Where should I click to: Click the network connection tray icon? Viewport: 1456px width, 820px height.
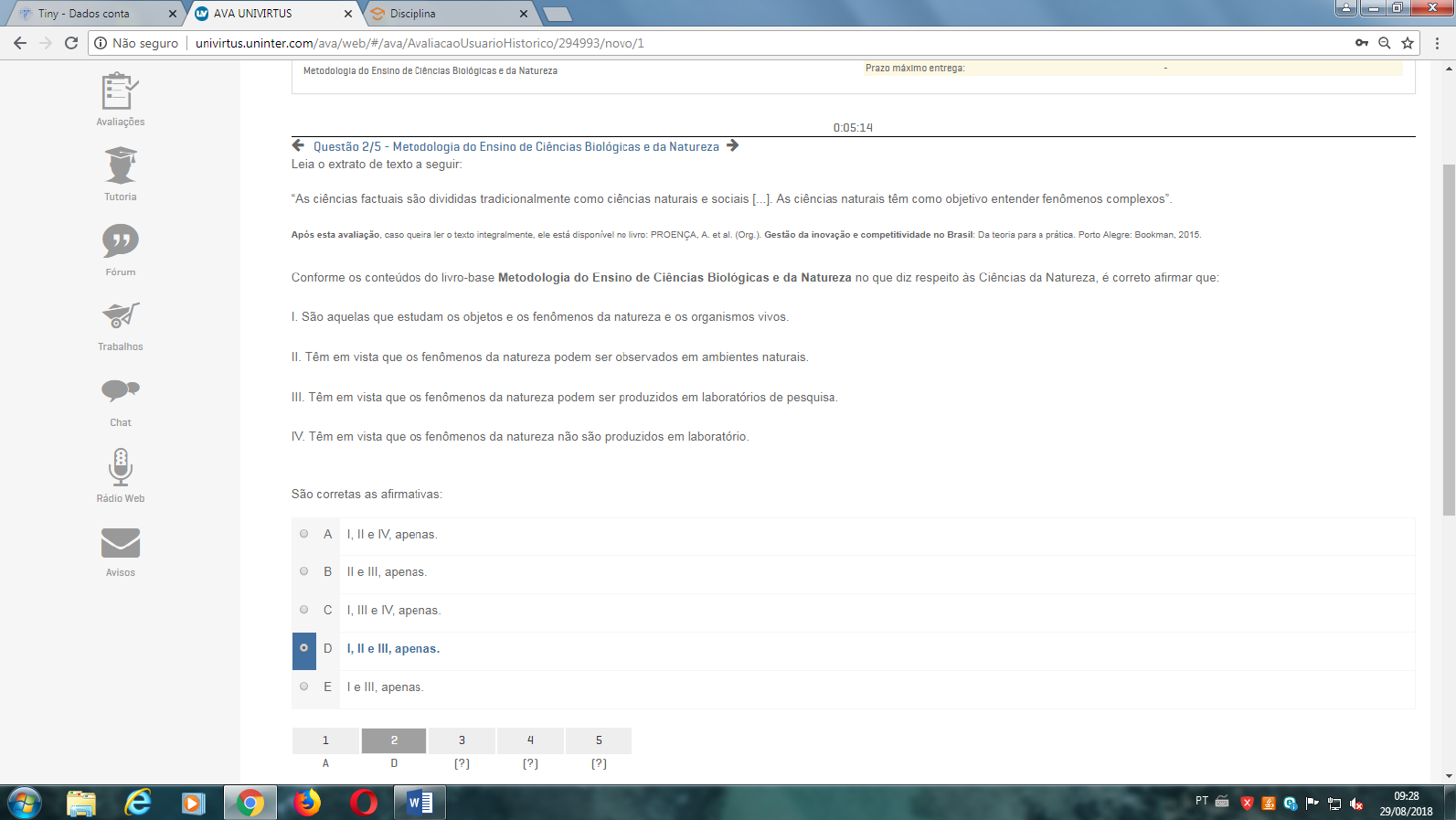(x=1334, y=804)
